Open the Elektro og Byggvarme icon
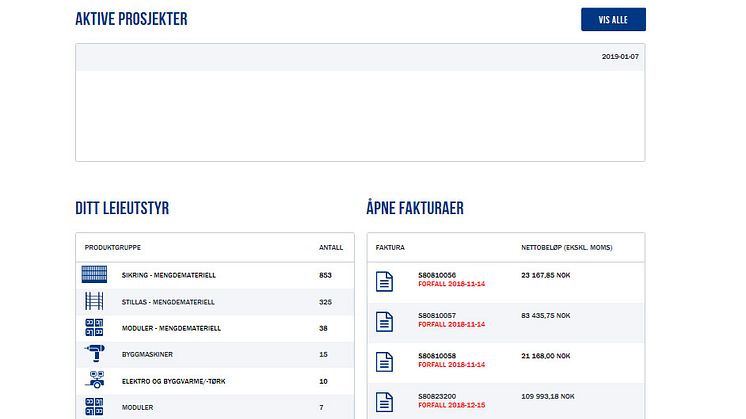Screen dimensions: 746x419 [95, 380]
